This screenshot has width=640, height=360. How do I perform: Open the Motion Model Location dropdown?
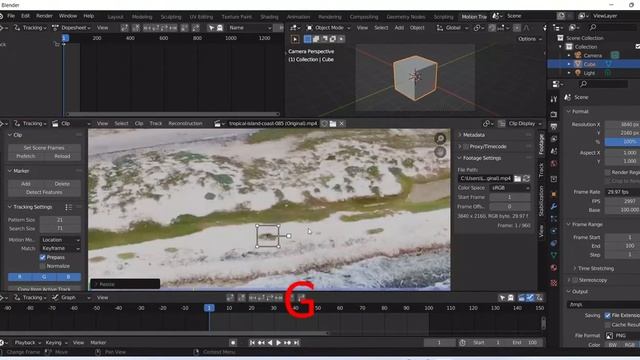coord(60,240)
